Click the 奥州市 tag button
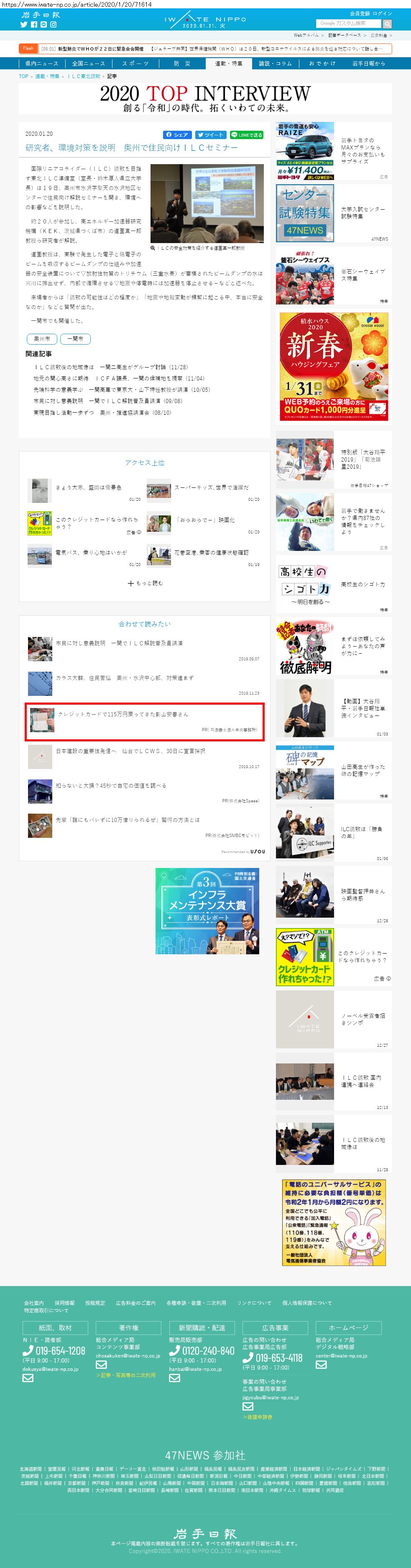411x1568 pixels. 42,338
